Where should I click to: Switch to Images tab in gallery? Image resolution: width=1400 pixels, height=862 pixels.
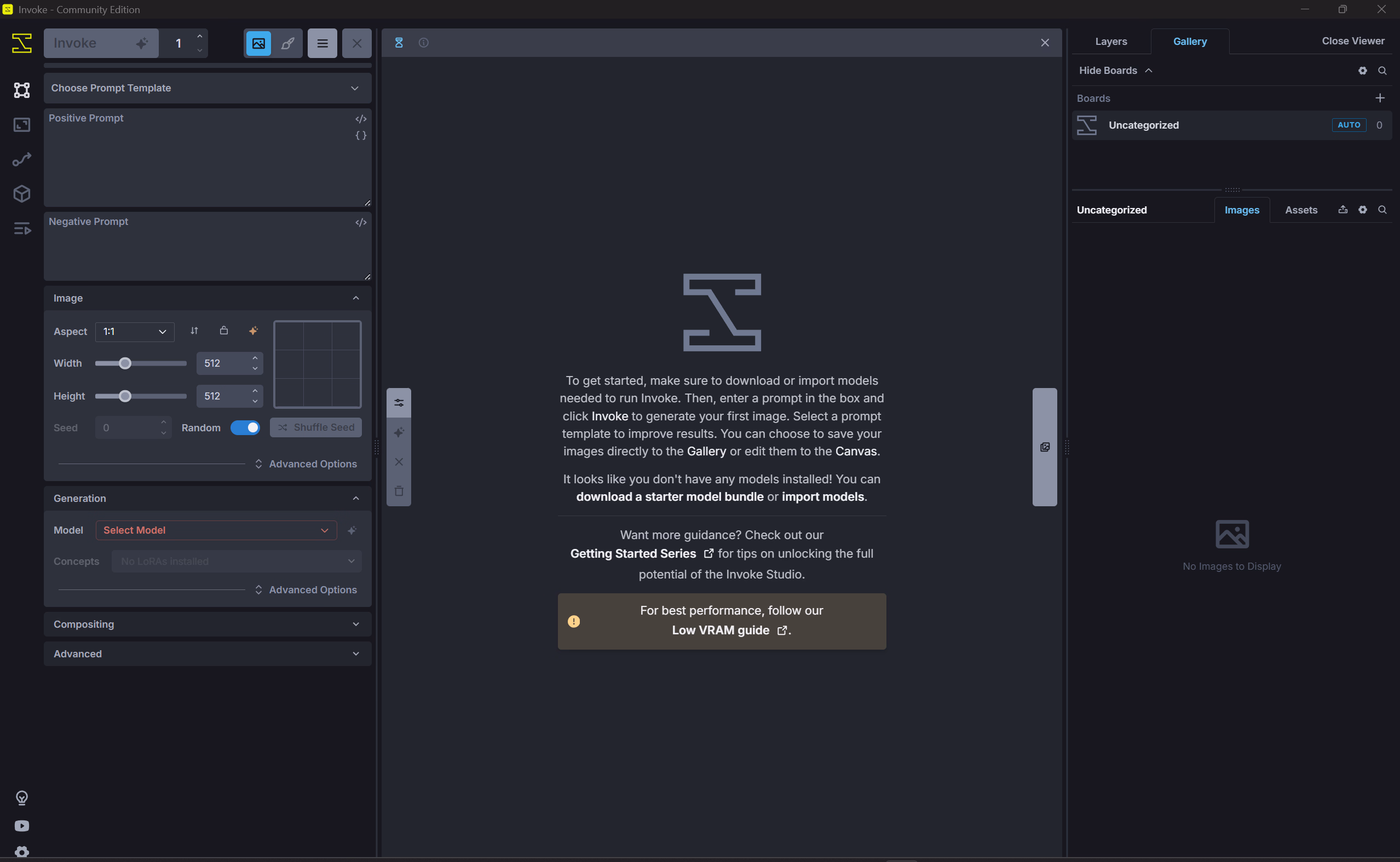tap(1241, 210)
